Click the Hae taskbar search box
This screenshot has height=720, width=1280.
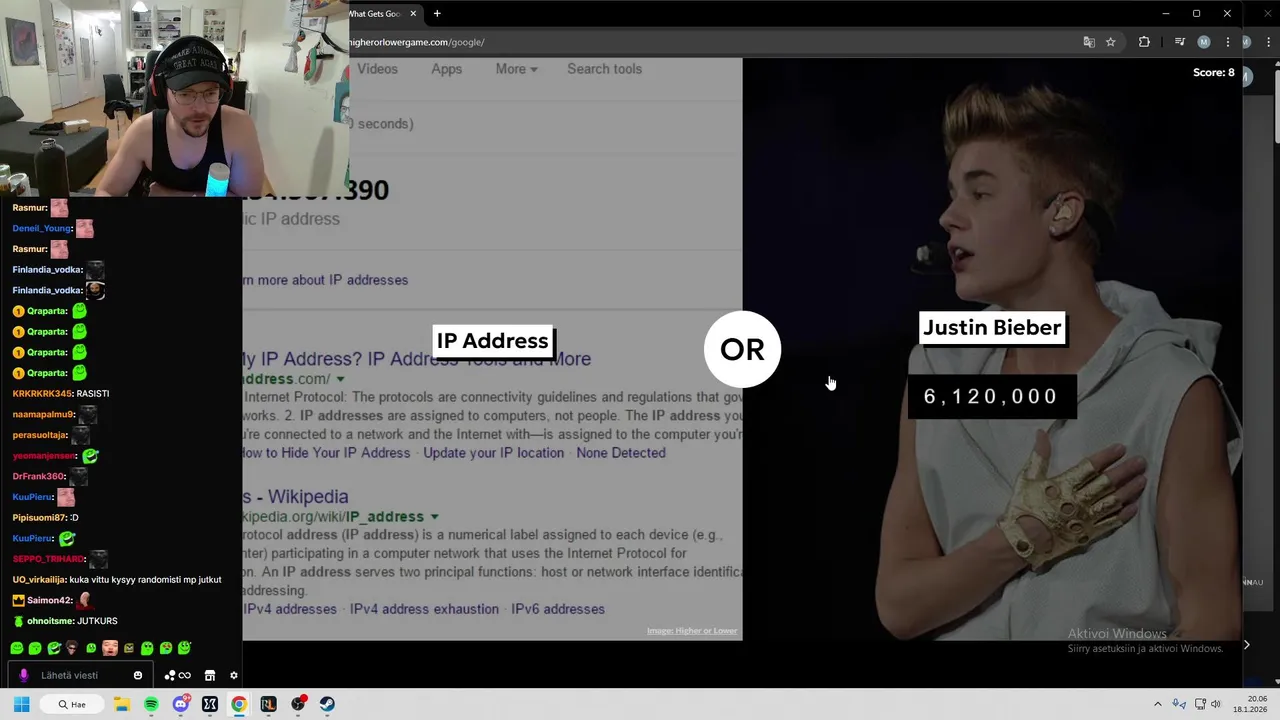coord(72,704)
